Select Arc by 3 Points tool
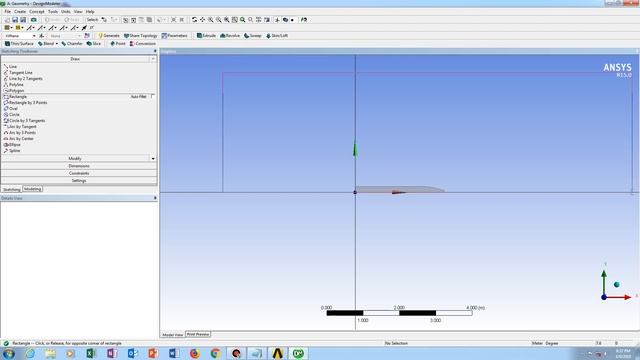640x360 pixels. [20, 133]
